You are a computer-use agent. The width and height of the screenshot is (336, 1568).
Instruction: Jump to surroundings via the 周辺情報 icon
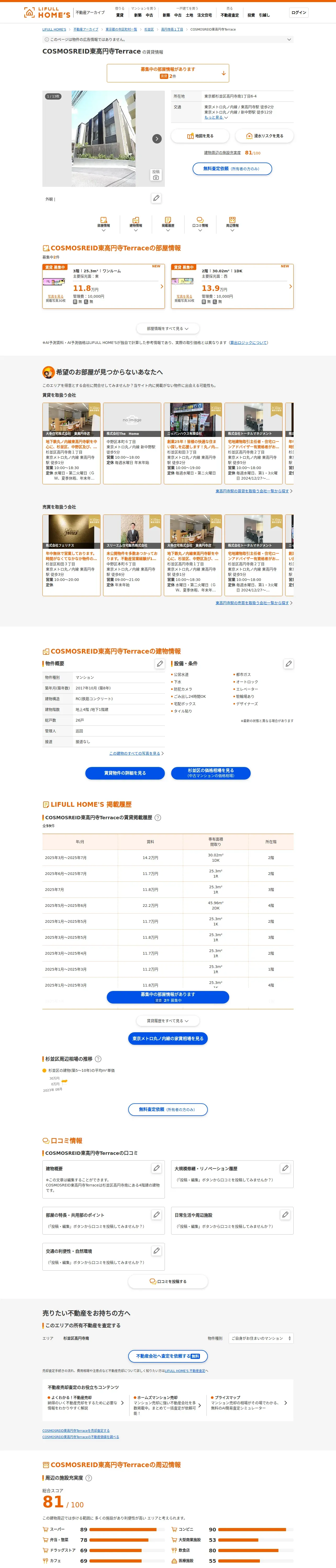[232, 224]
